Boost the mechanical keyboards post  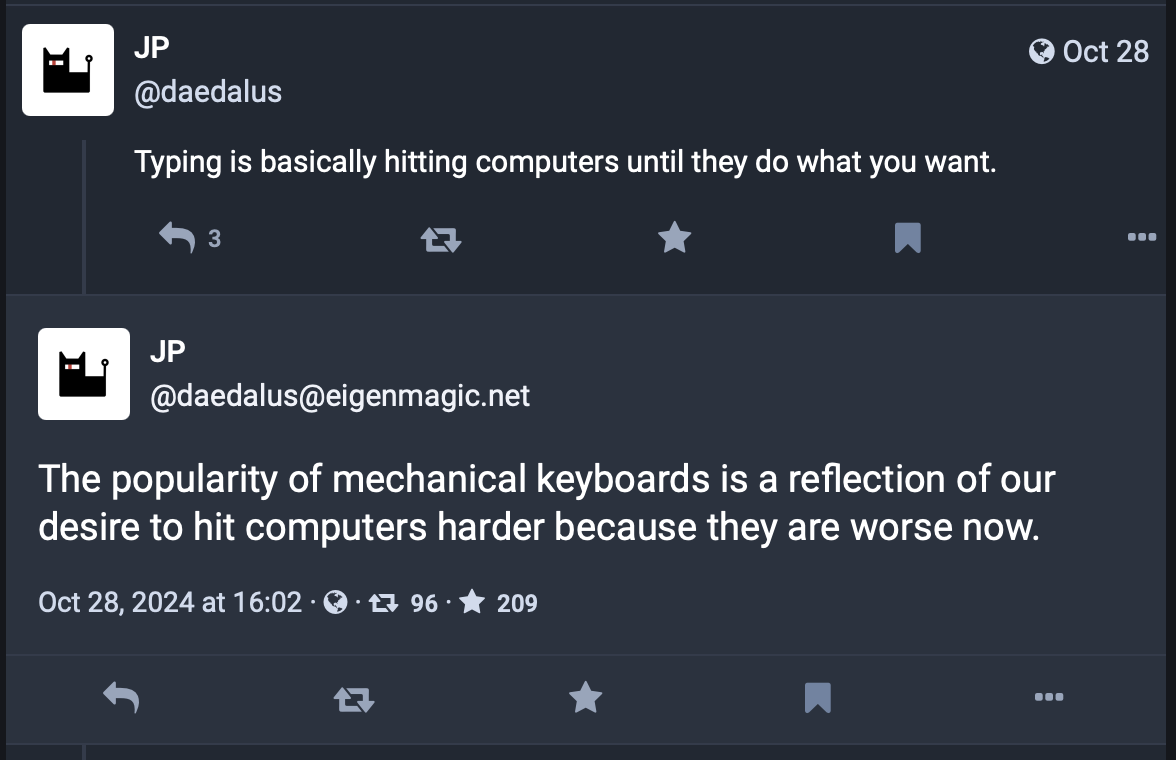(353, 698)
